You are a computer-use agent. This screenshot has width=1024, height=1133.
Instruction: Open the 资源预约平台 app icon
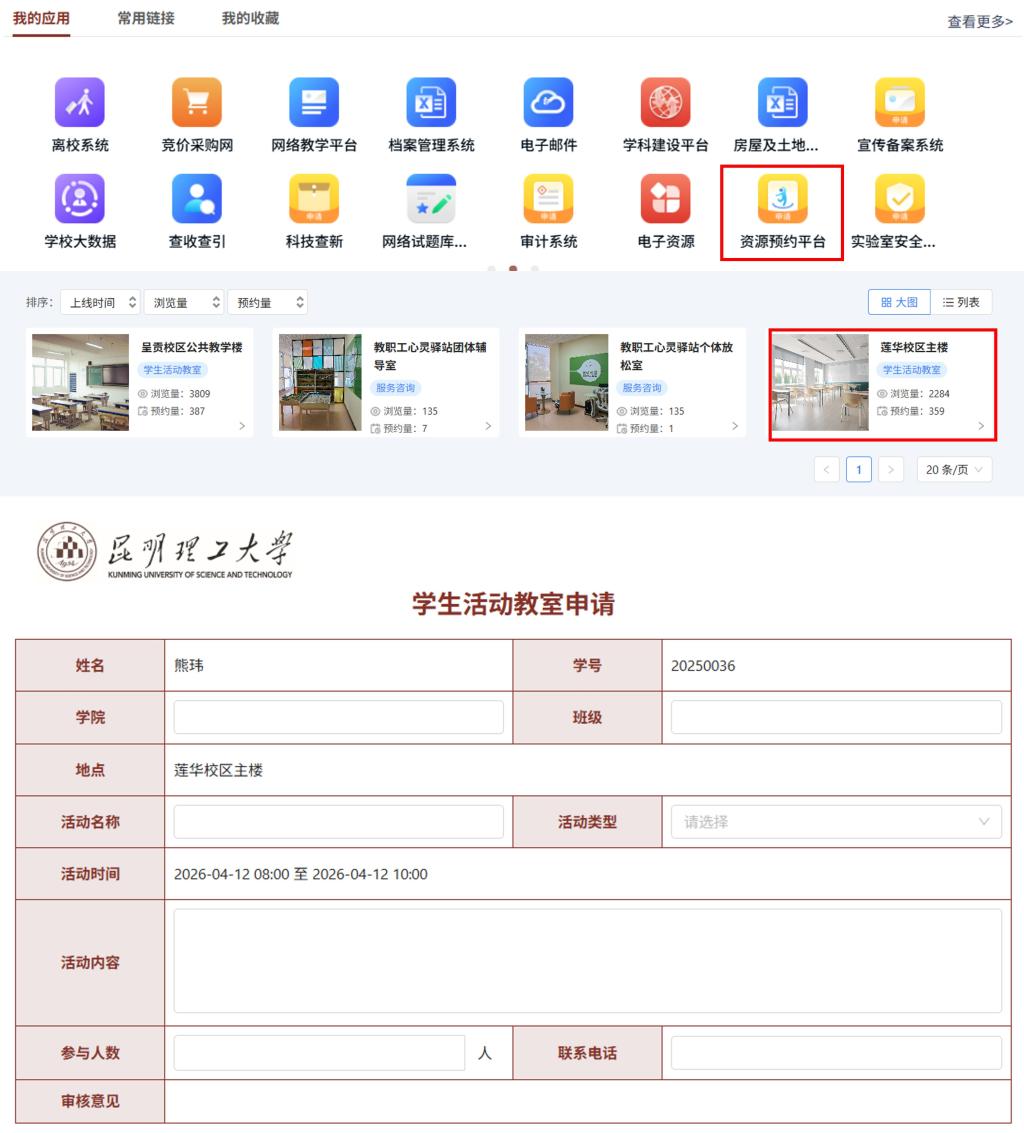coord(782,200)
